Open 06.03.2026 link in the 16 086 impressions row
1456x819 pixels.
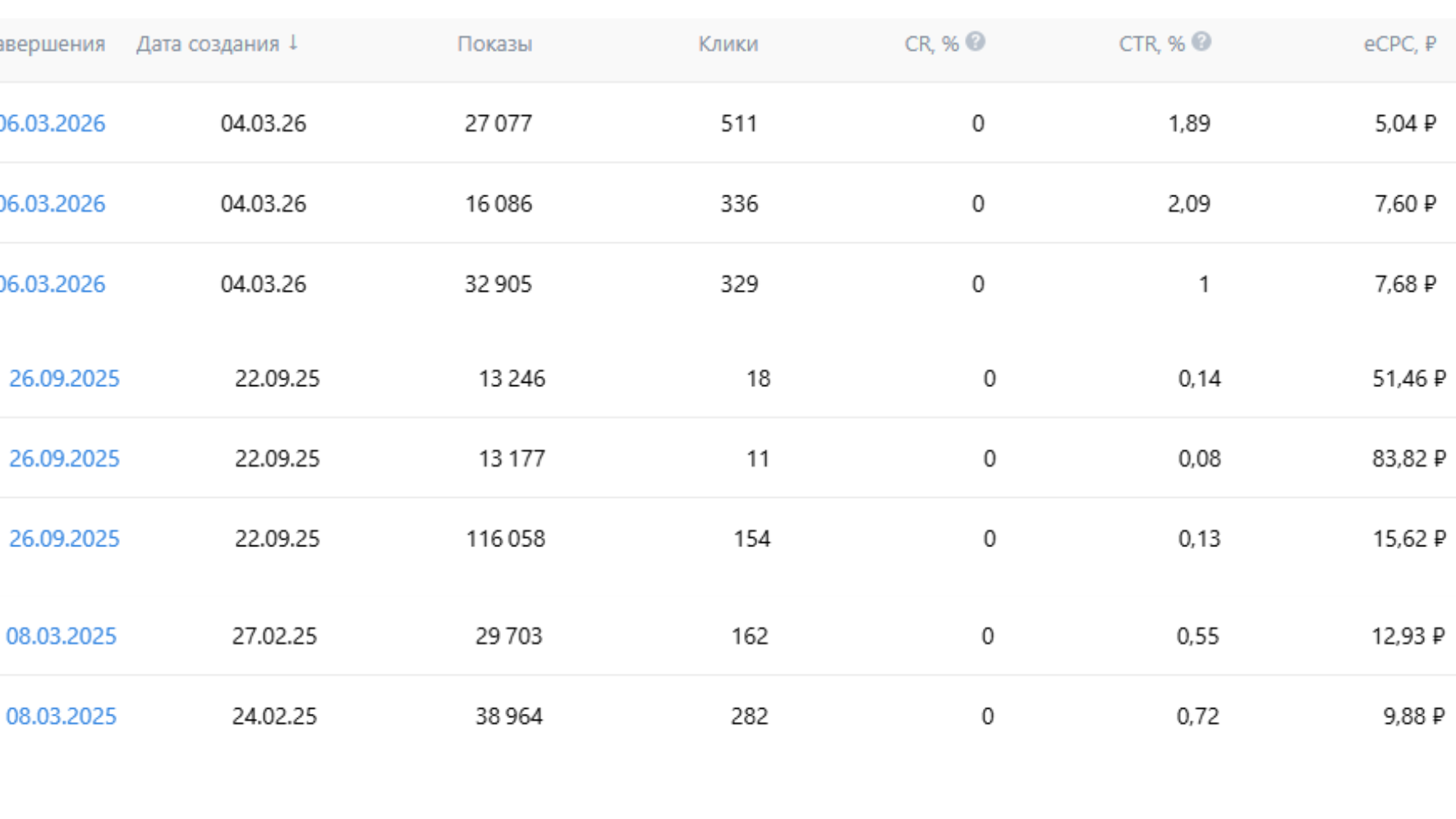click(53, 204)
